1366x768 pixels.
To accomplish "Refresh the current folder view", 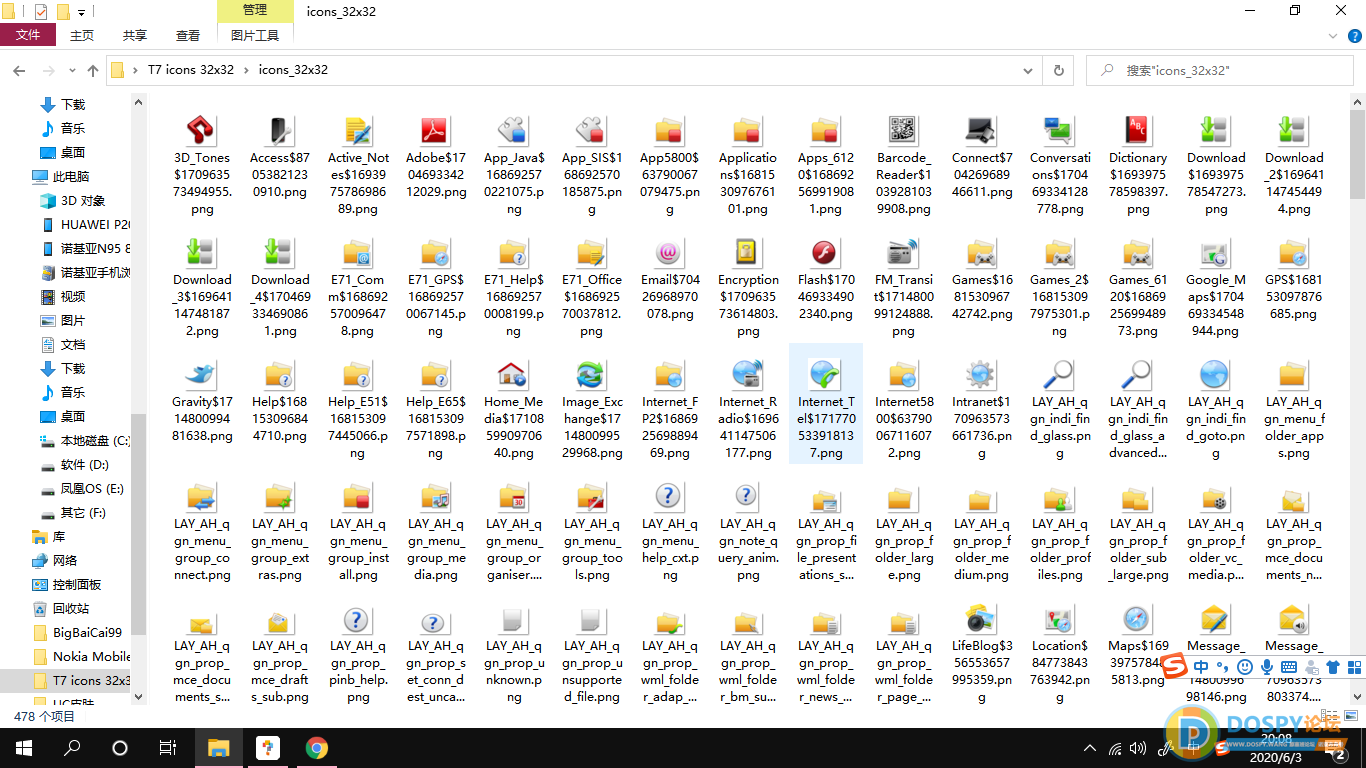I will tap(1058, 70).
